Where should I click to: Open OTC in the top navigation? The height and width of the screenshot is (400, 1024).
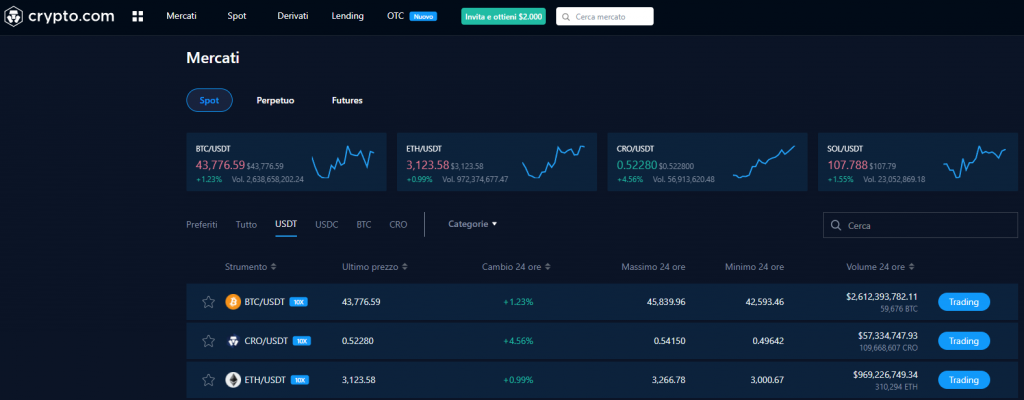coord(396,16)
